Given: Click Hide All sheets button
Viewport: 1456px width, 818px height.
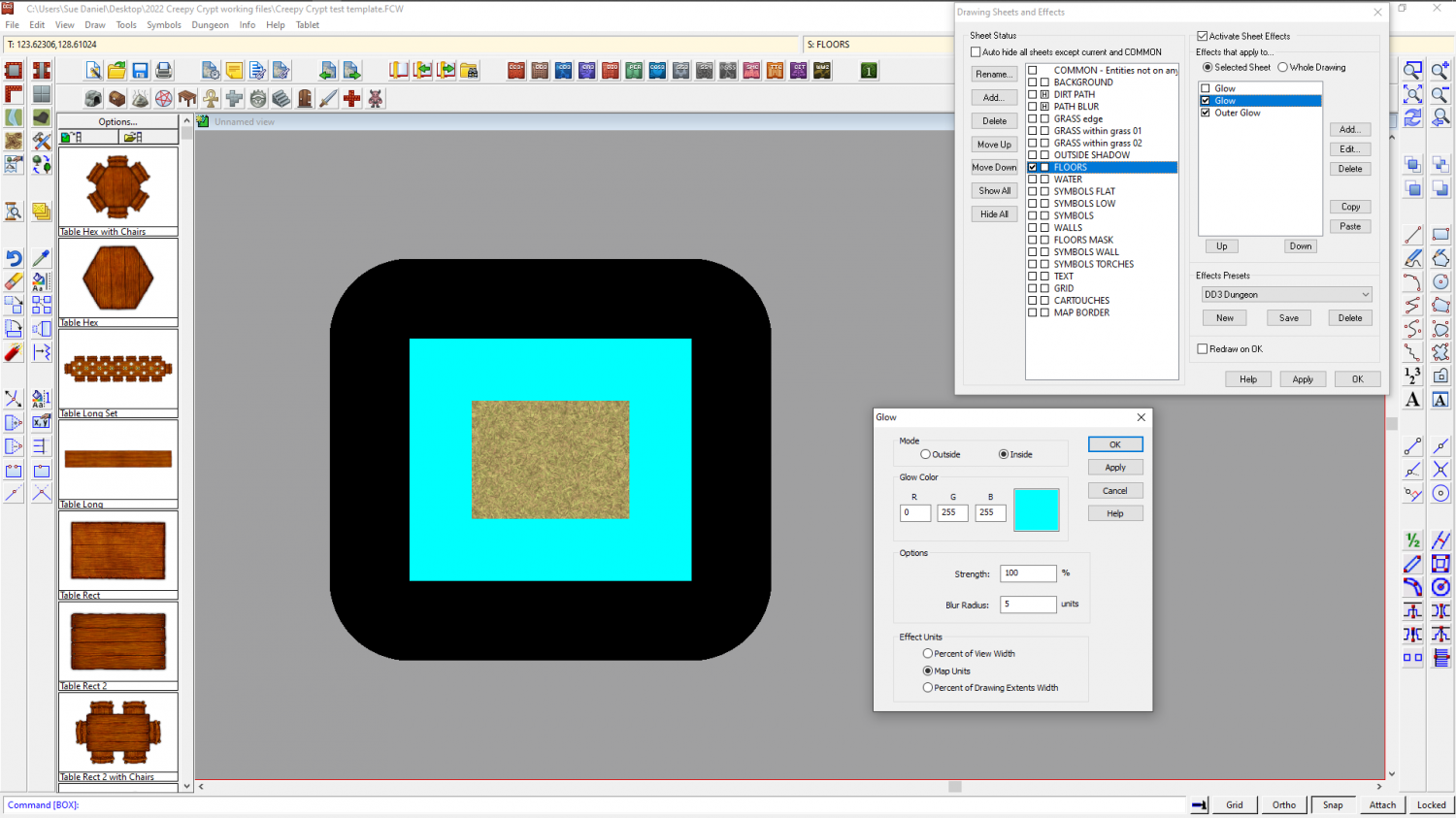Looking at the screenshot, I should click(x=994, y=213).
